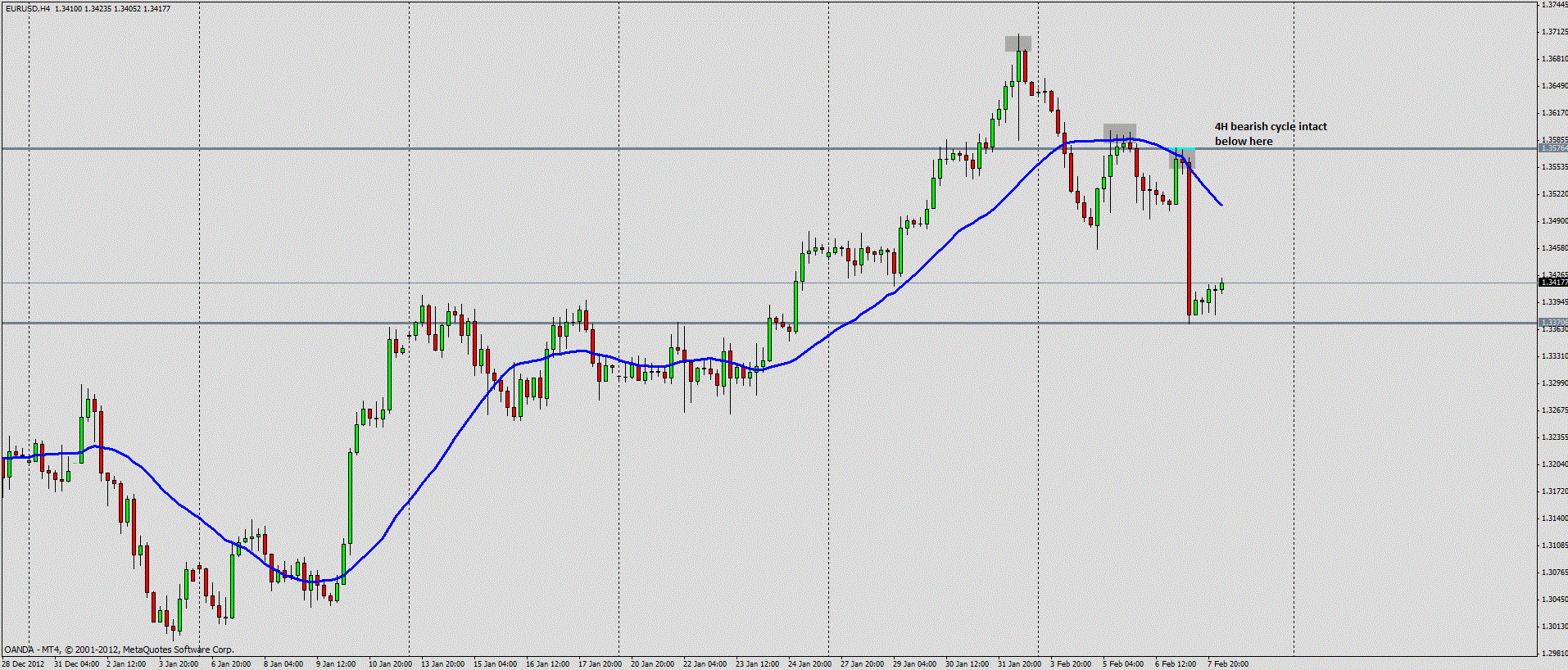Click the '7 Feb 20:00' time axis label
Image resolution: width=1568 pixels, height=670 pixels.
1227,663
